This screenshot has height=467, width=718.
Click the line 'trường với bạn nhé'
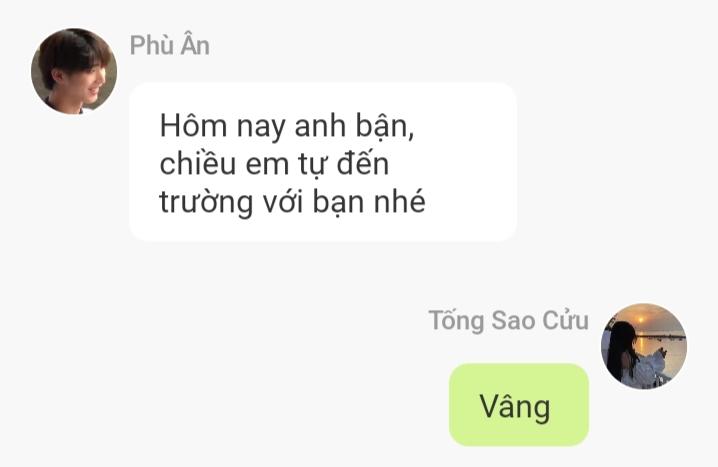click(293, 202)
